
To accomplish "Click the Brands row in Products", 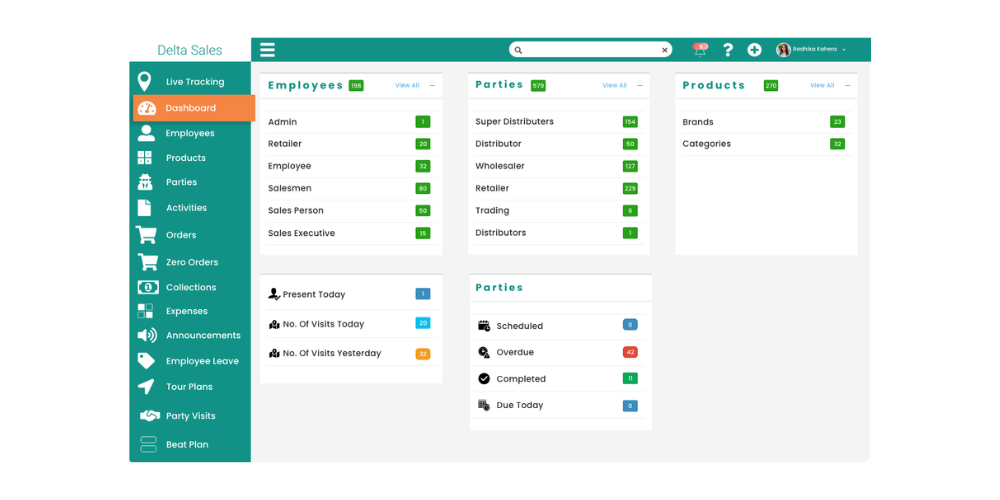I will click(x=767, y=122).
